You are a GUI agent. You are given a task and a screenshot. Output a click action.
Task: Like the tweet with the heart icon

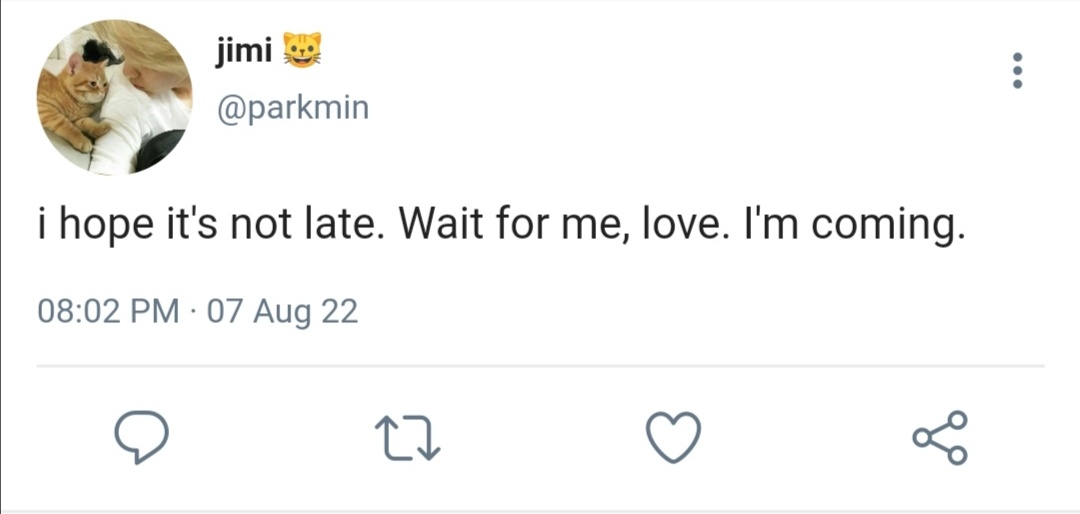[674, 437]
